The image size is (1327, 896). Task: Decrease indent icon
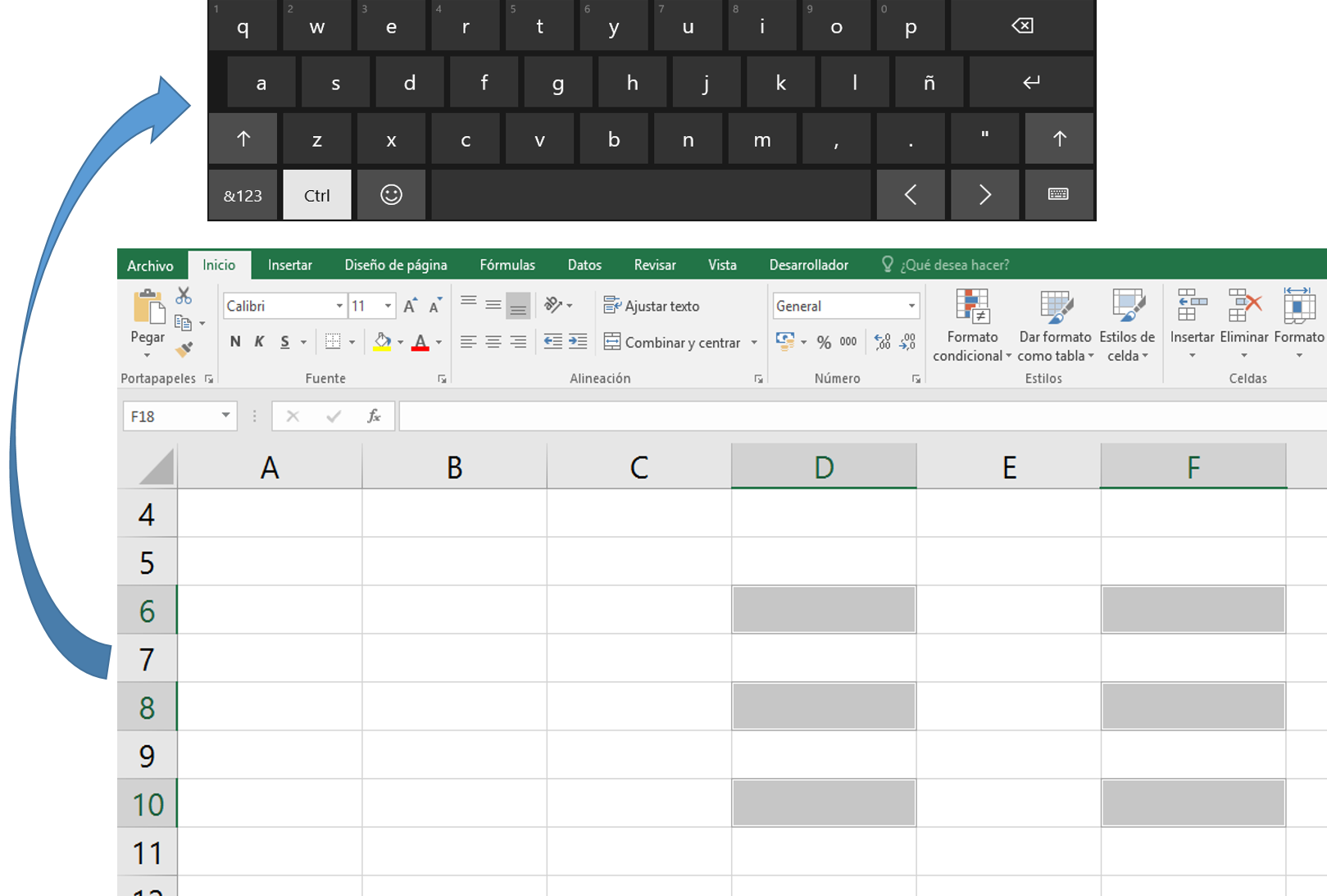[553, 342]
